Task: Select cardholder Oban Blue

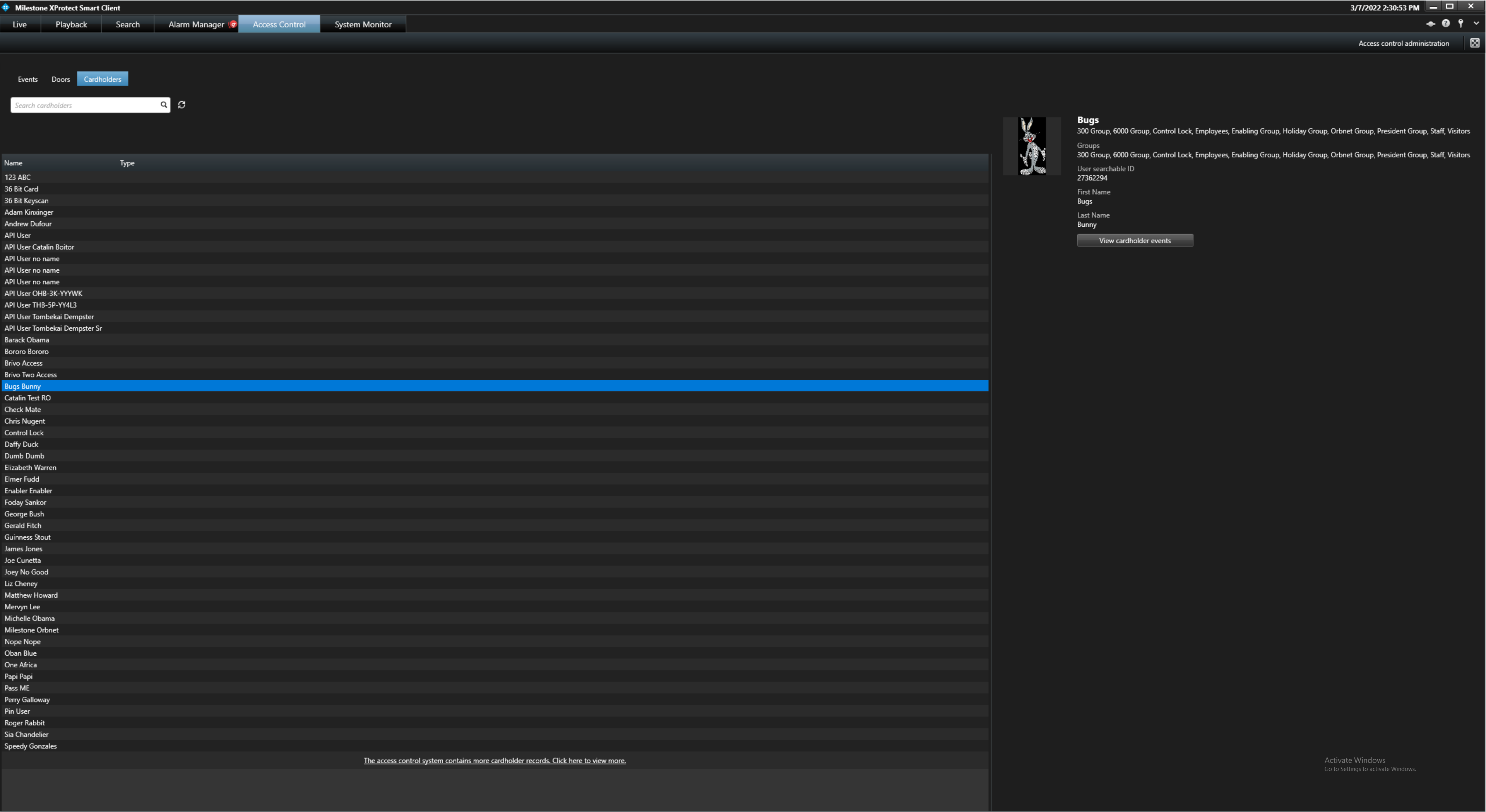Action: [495, 653]
